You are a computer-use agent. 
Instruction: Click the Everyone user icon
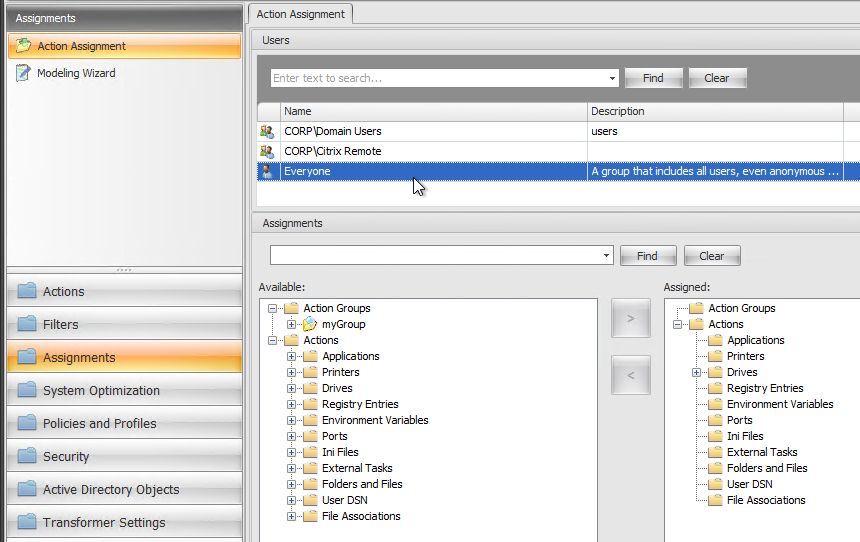pos(267,171)
